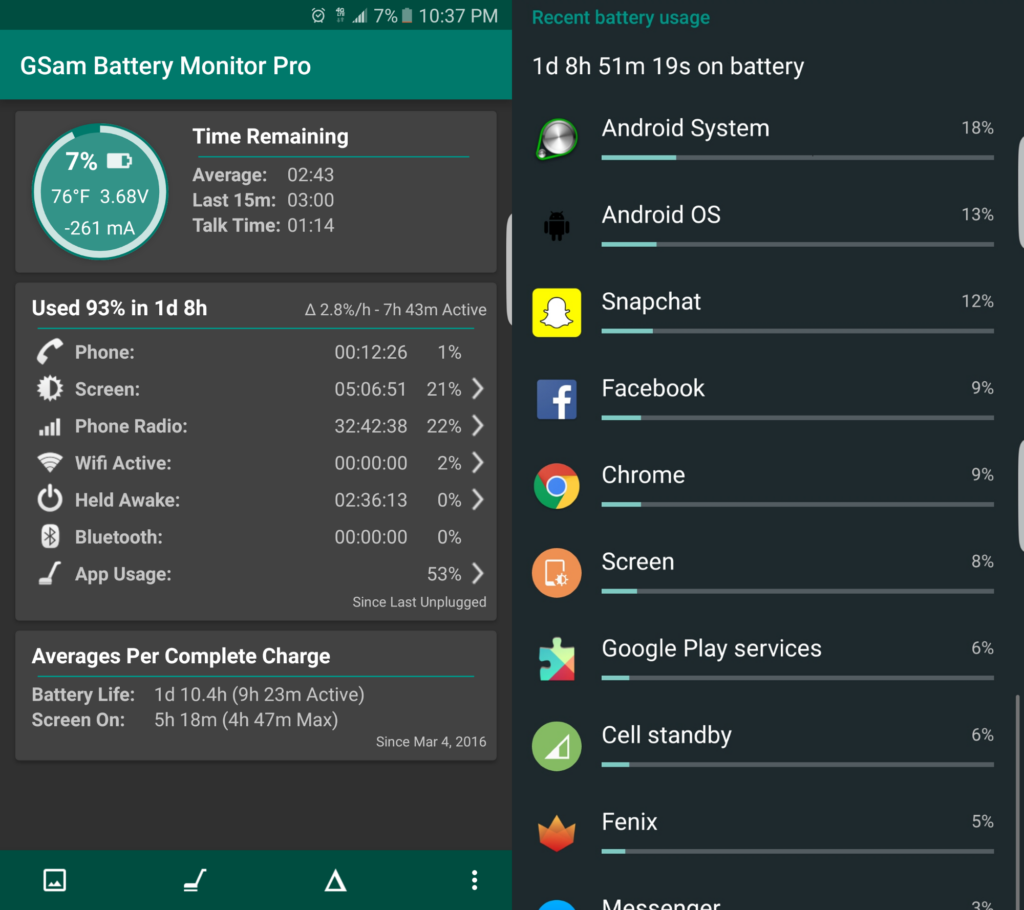Tap 'Since Last Unplugged' label
The height and width of the screenshot is (910, 1024).
coord(419,602)
